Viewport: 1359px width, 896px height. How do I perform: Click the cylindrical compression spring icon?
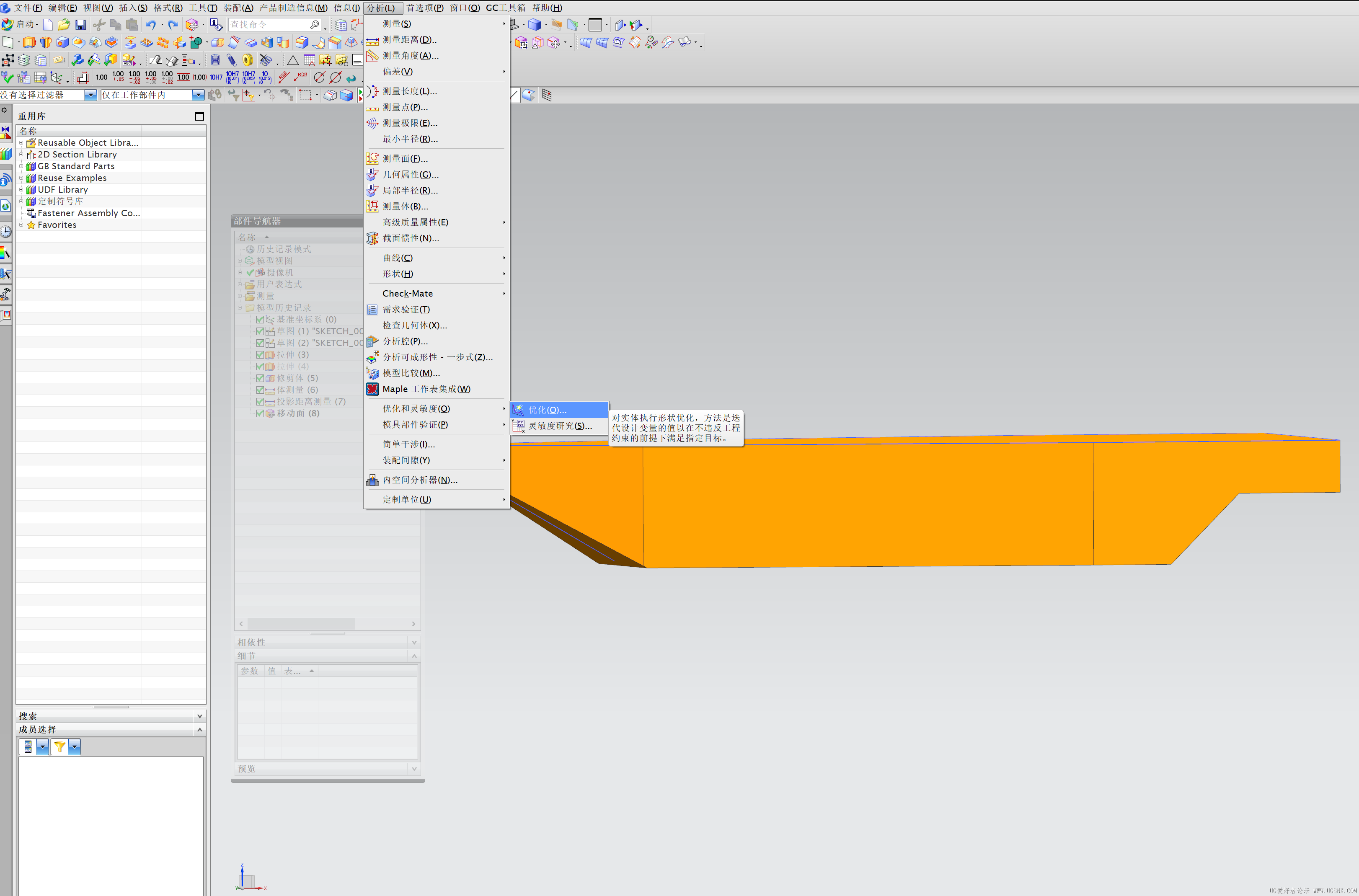[215, 60]
